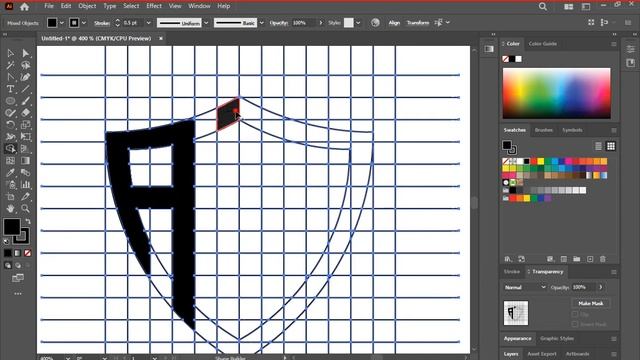Select the Type tool
Screen dimensions: 640x360
coord(11,89)
